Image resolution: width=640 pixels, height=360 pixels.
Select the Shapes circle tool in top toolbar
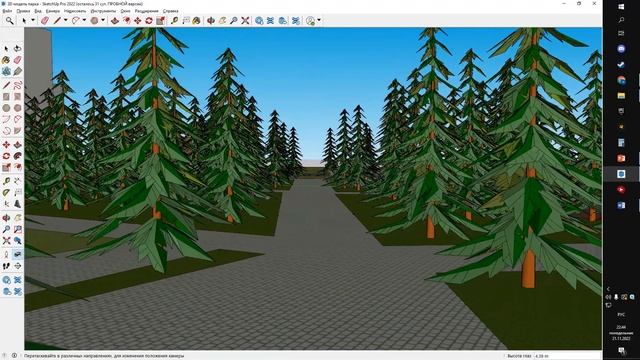click(x=95, y=20)
